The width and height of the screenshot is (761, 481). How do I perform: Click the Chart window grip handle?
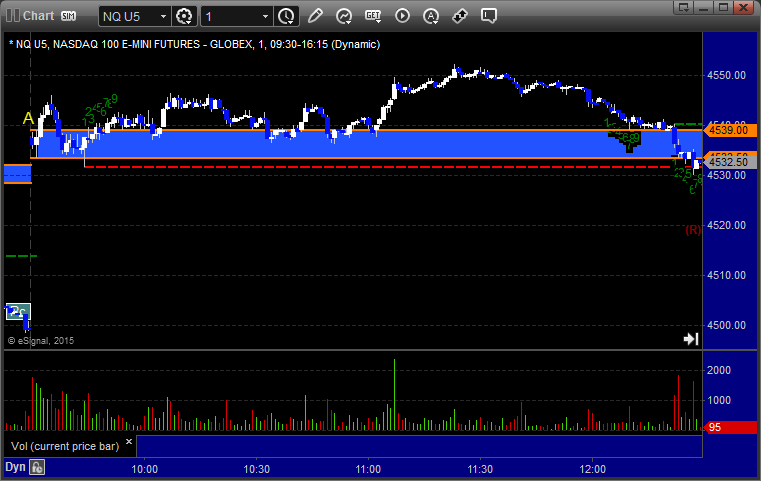(12, 16)
